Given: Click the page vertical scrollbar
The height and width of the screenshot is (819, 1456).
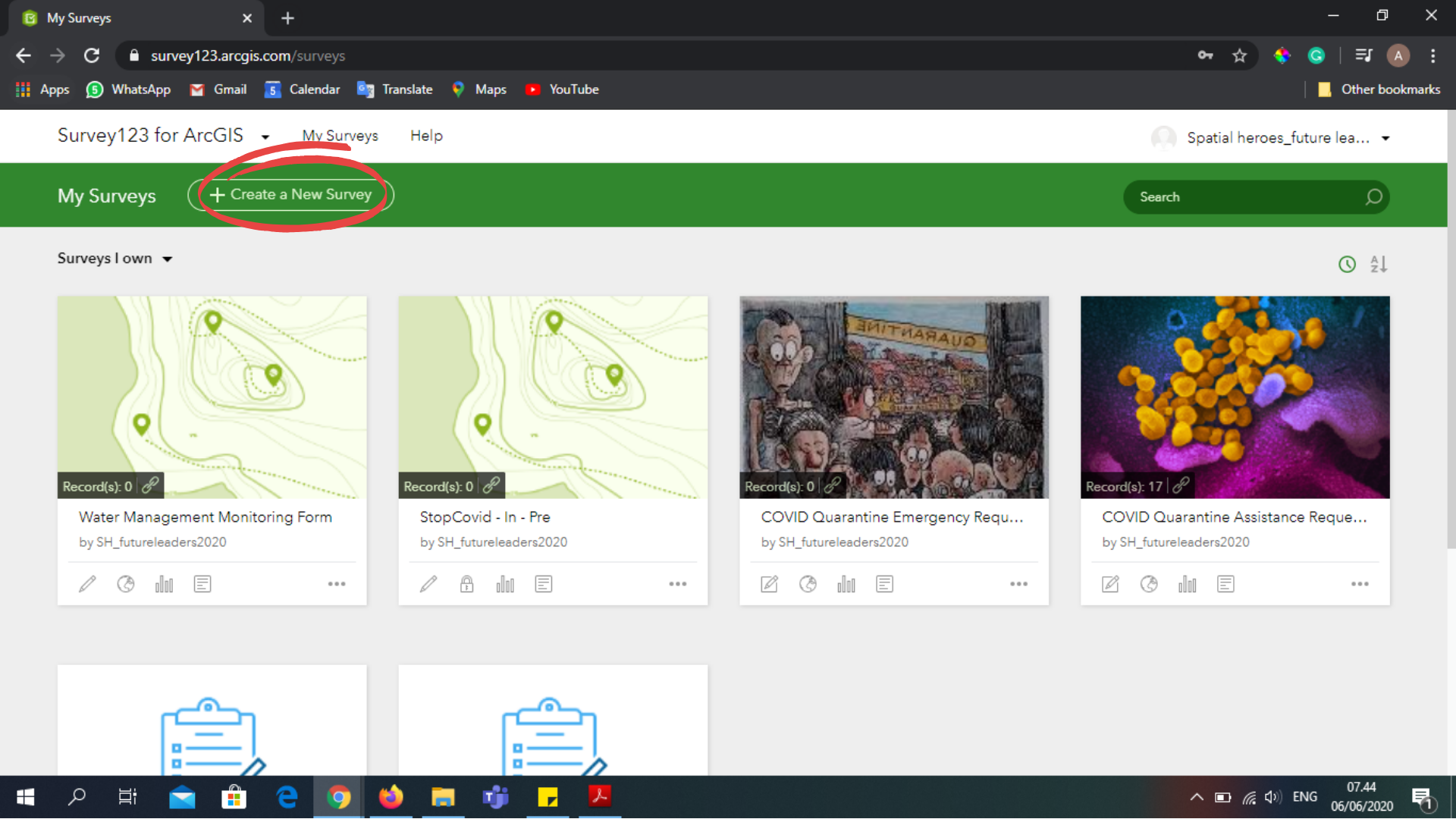Looking at the screenshot, I should 1451,330.
